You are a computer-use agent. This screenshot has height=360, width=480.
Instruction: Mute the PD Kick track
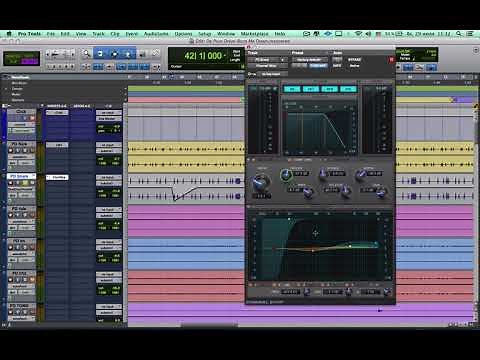point(32,150)
